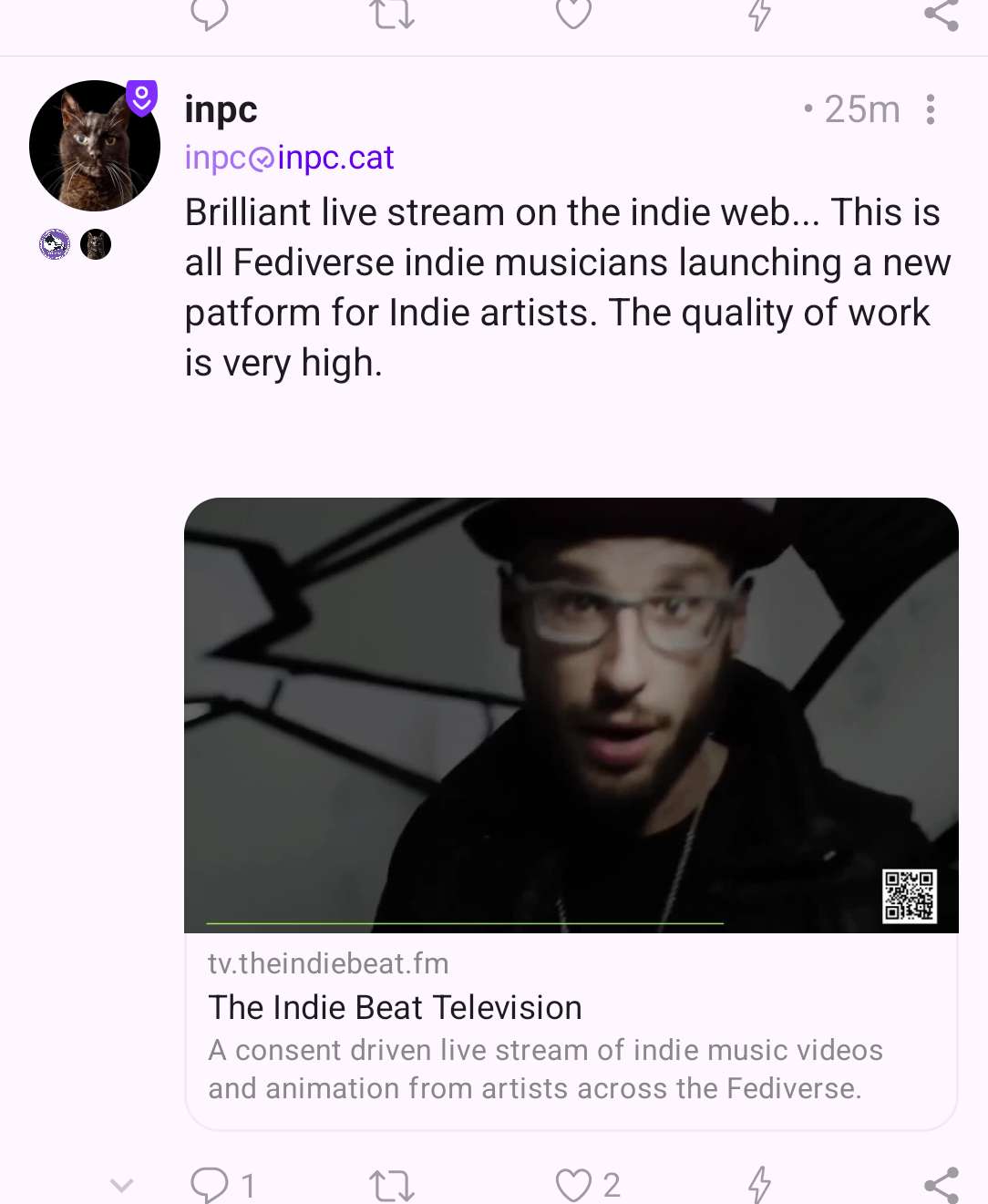Expand post using the bottom-left chevron
The height and width of the screenshot is (1204, 988).
coord(121,1185)
